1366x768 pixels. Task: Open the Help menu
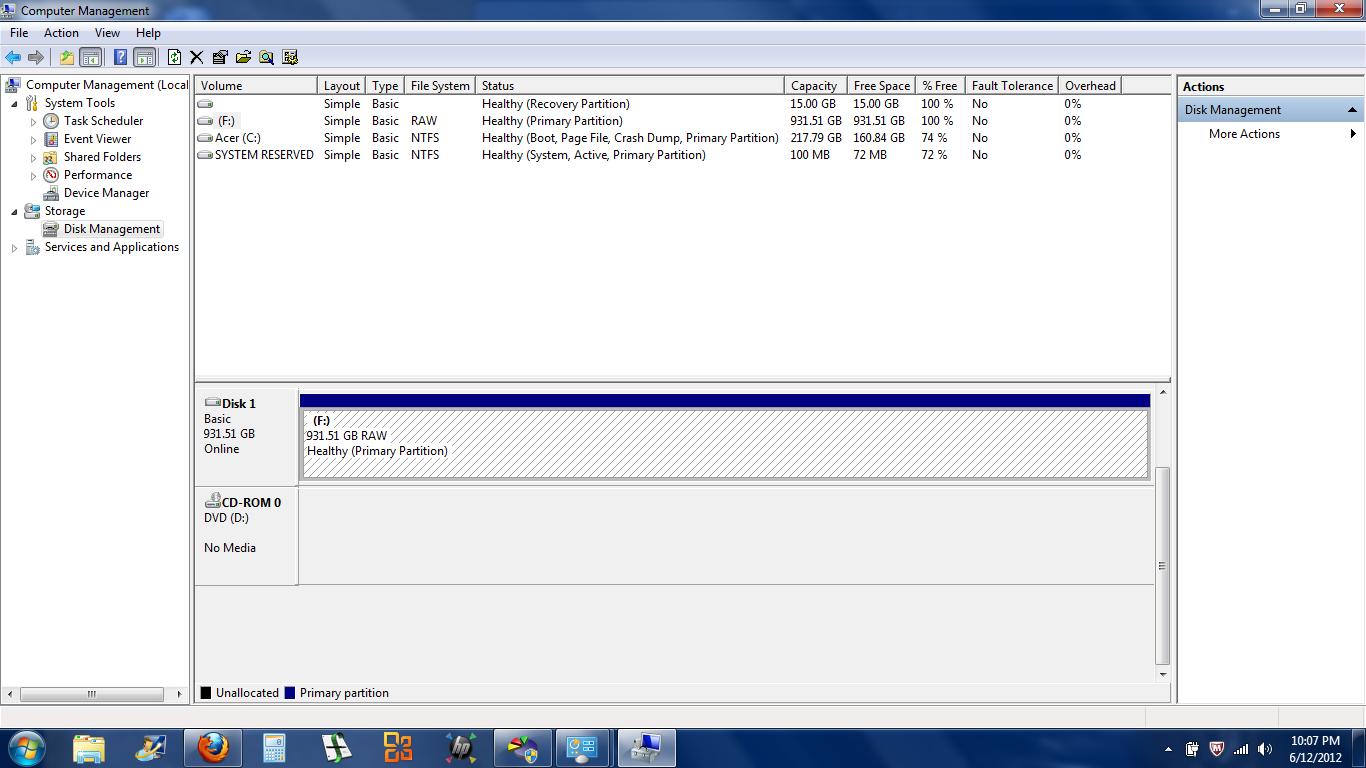click(148, 33)
